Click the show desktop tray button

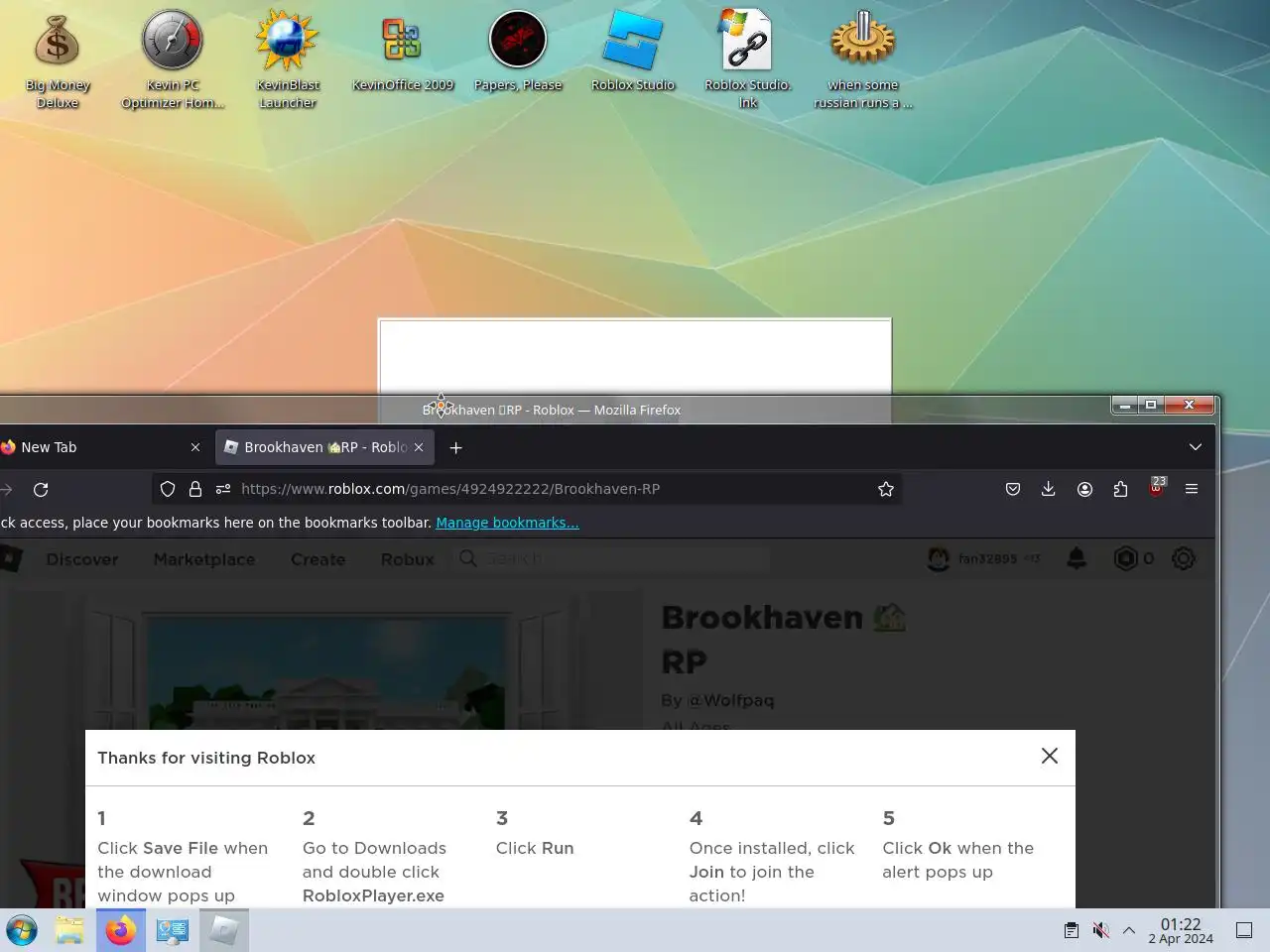pyautogui.click(x=1244, y=930)
